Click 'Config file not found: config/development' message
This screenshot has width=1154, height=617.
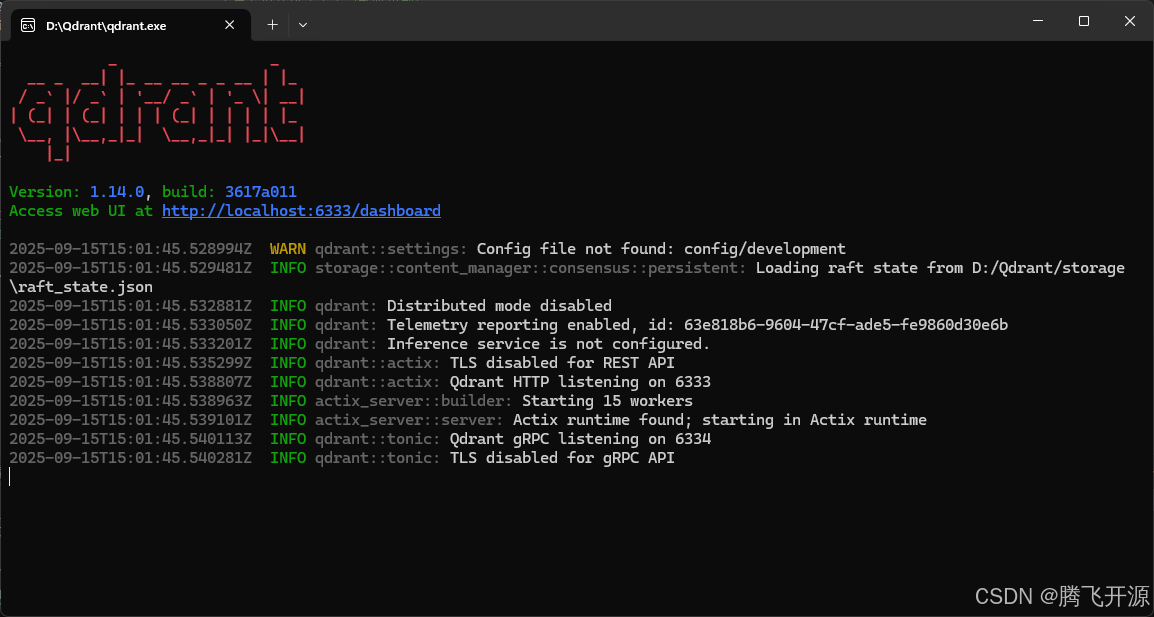click(x=661, y=249)
